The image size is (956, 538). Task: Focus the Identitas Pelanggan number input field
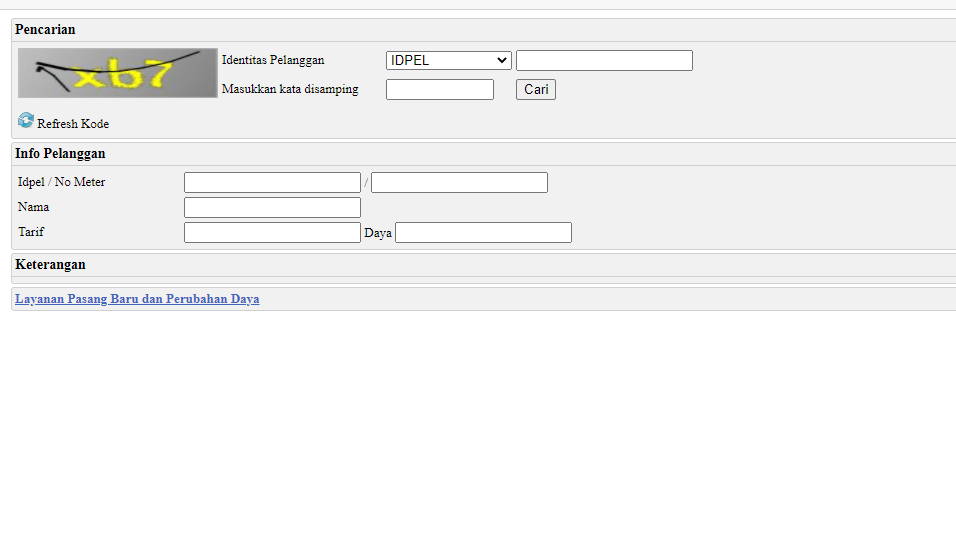(x=604, y=60)
